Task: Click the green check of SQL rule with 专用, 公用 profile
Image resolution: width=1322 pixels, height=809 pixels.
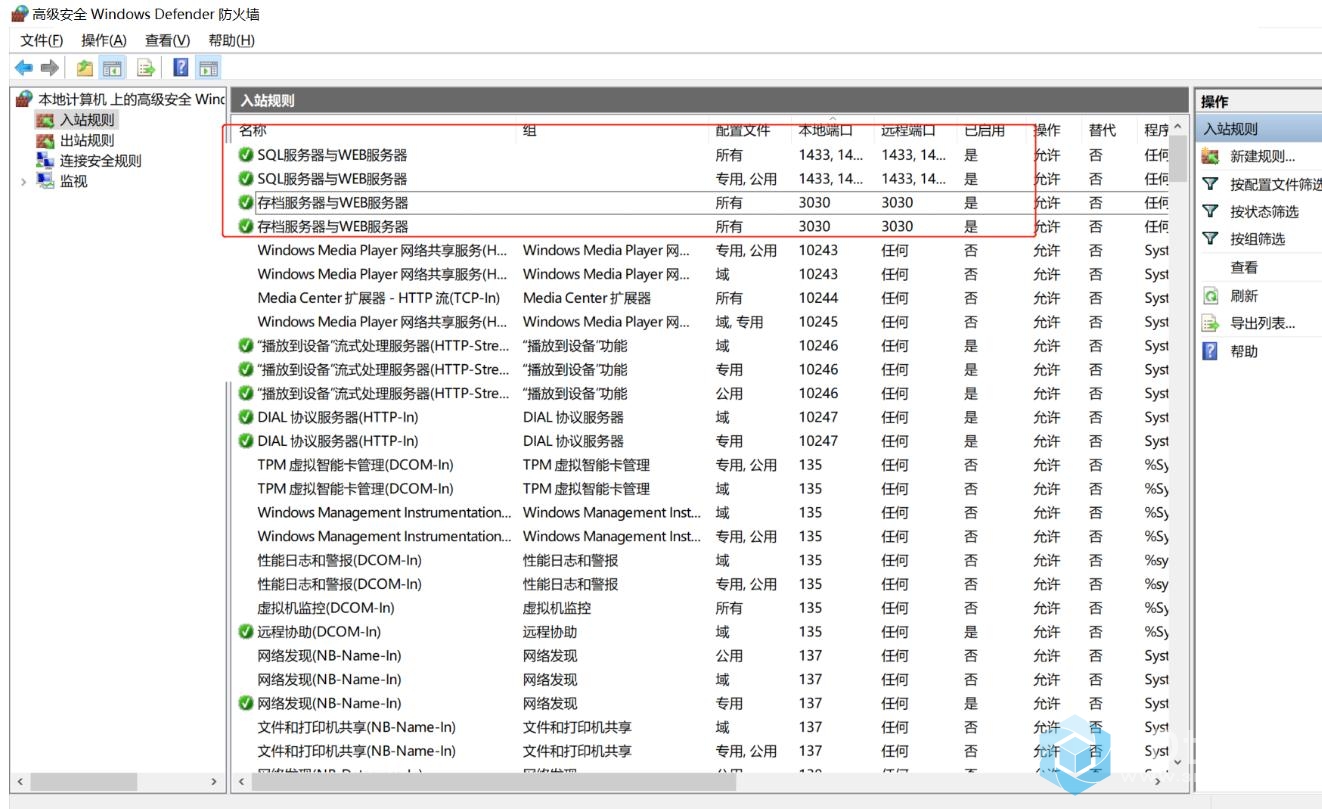Action: [246, 179]
